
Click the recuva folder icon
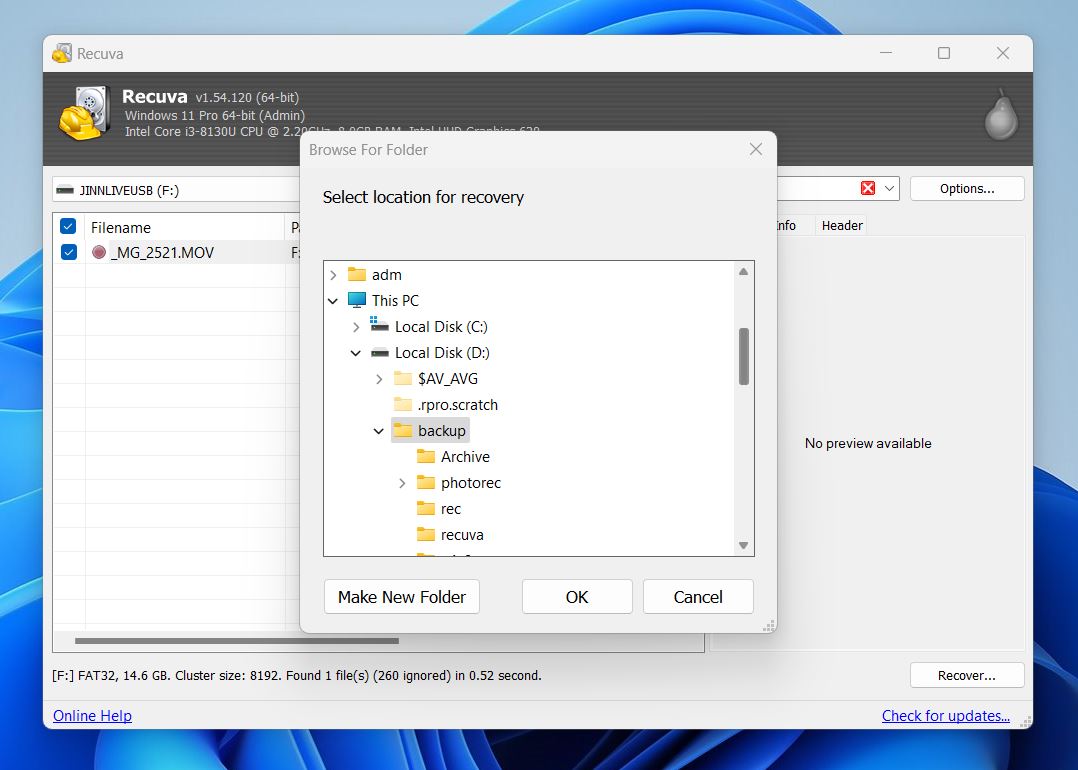pos(426,534)
